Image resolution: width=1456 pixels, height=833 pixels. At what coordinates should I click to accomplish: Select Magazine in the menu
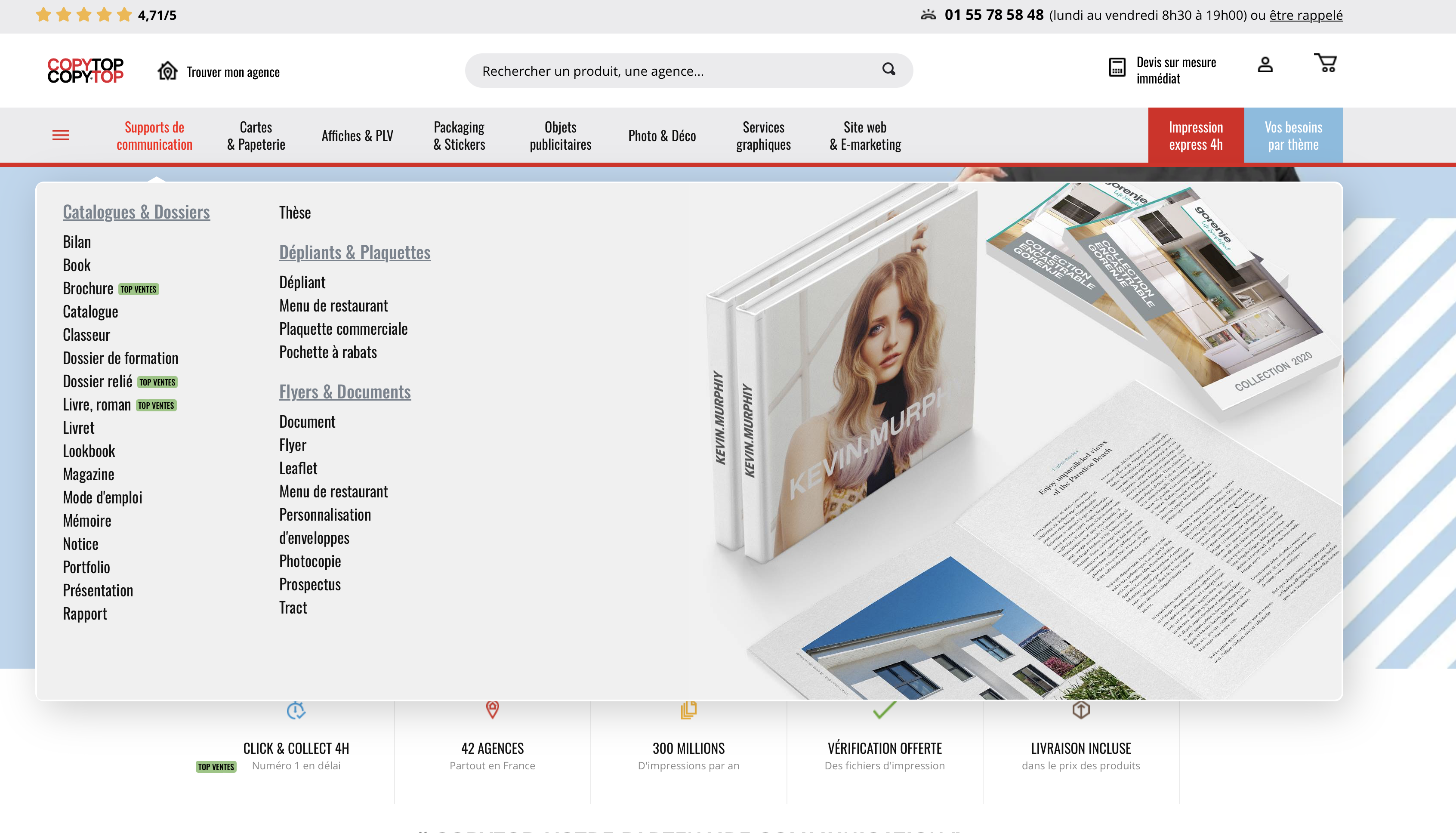point(89,474)
